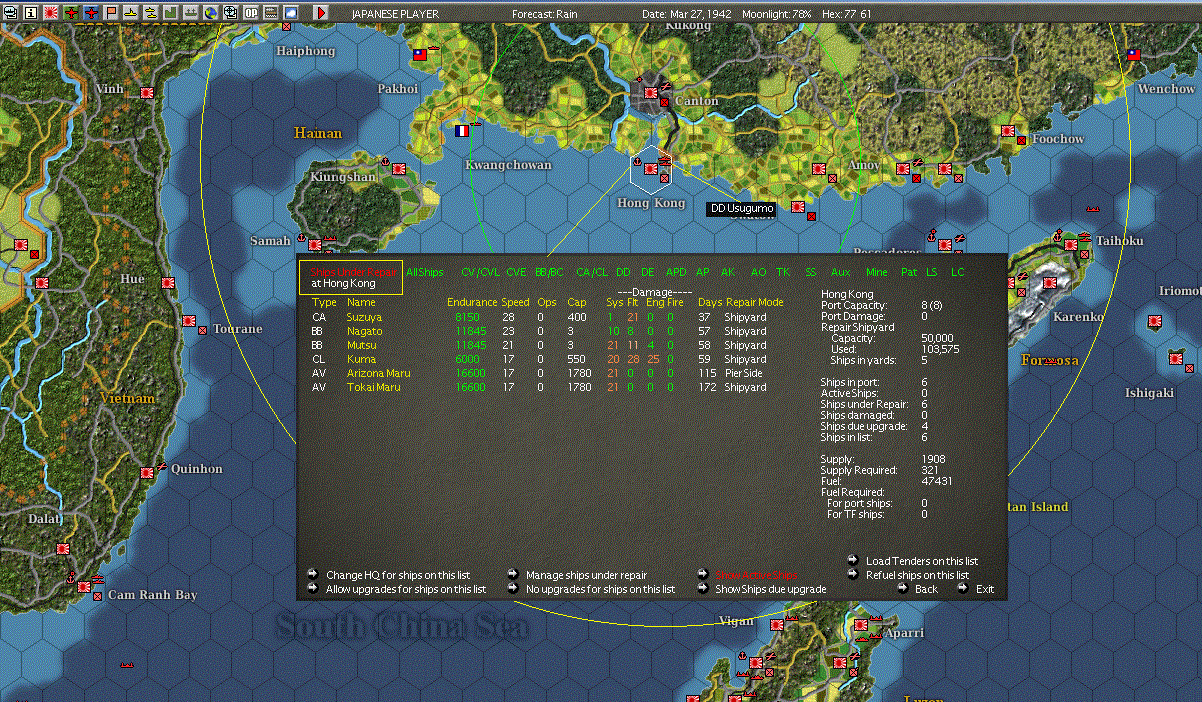Toggle the BB/BC ship type filter
The width and height of the screenshot is (1202, 702).
[x=549, y=272]
